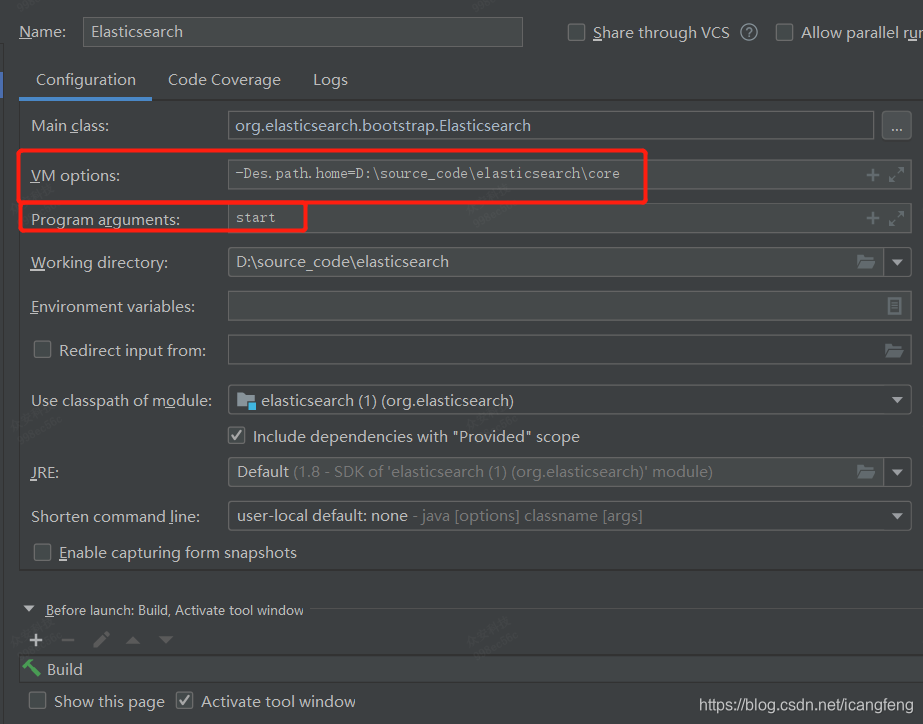The image size is (923, 724).
Task: Open Share through VCS help icon
Action: pos(749,32)
